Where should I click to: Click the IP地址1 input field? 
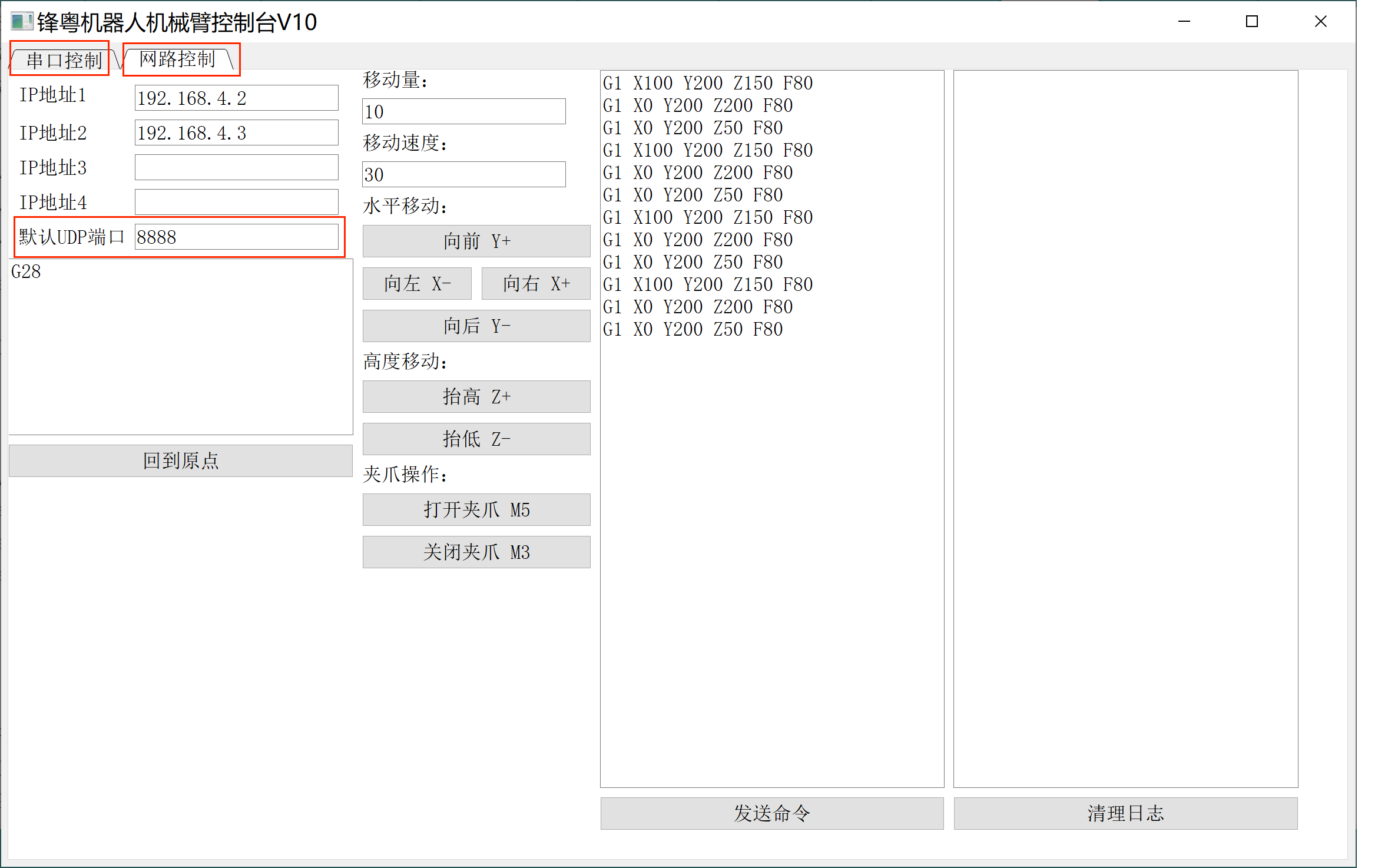pos(236,98)
